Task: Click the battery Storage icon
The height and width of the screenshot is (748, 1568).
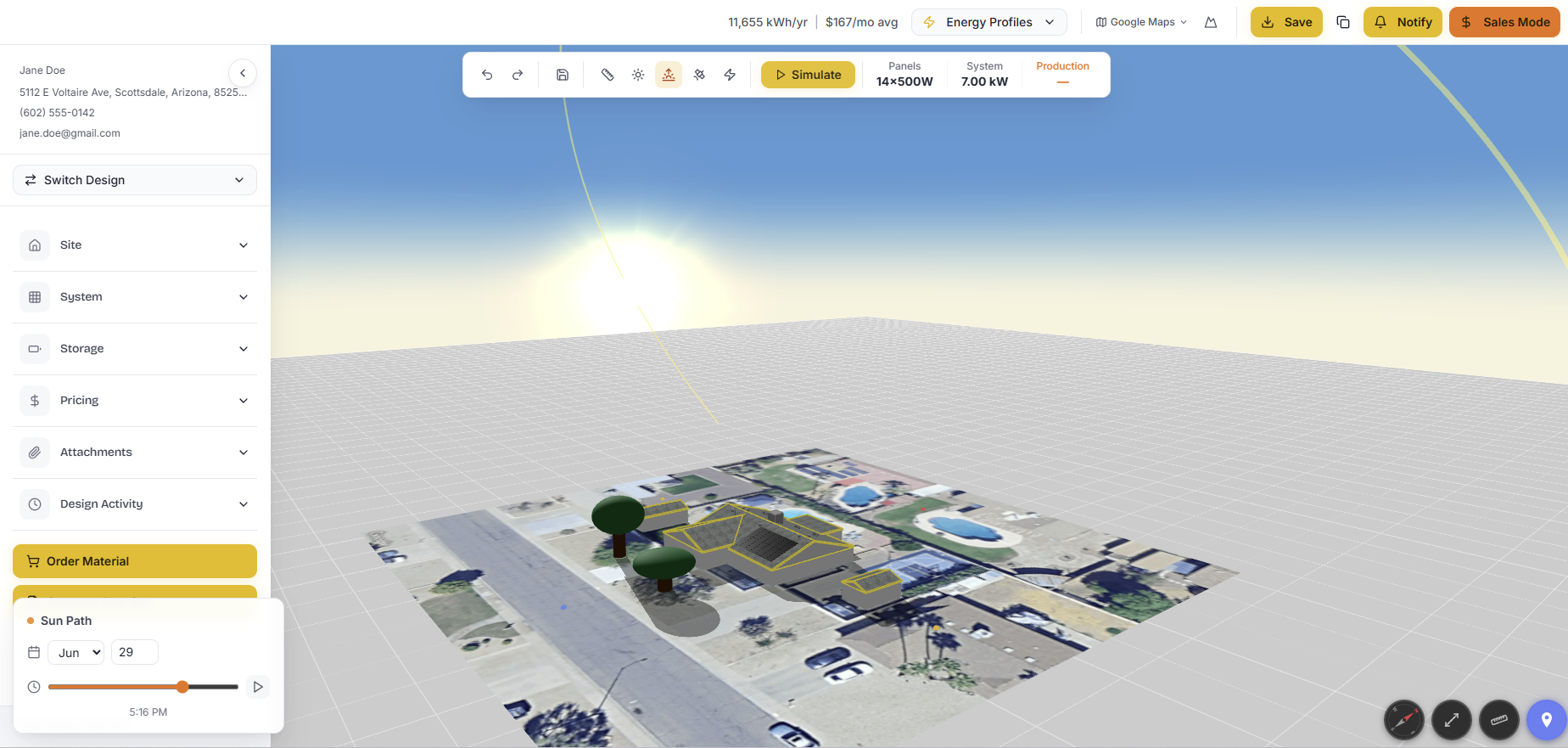Action: coord(35,349)
